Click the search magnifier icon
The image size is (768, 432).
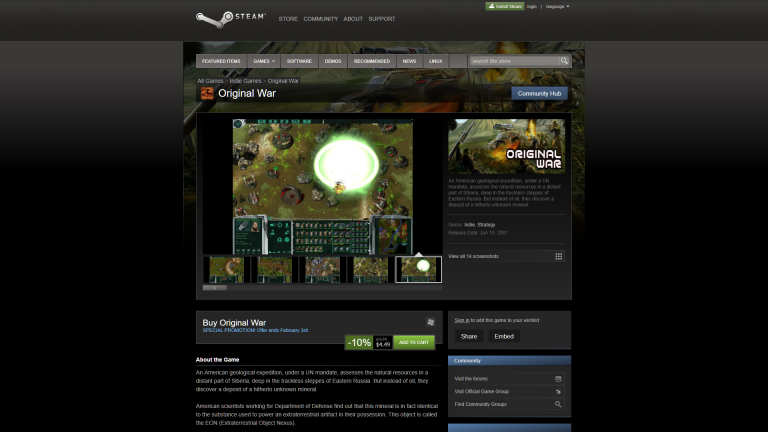(564, 61)
